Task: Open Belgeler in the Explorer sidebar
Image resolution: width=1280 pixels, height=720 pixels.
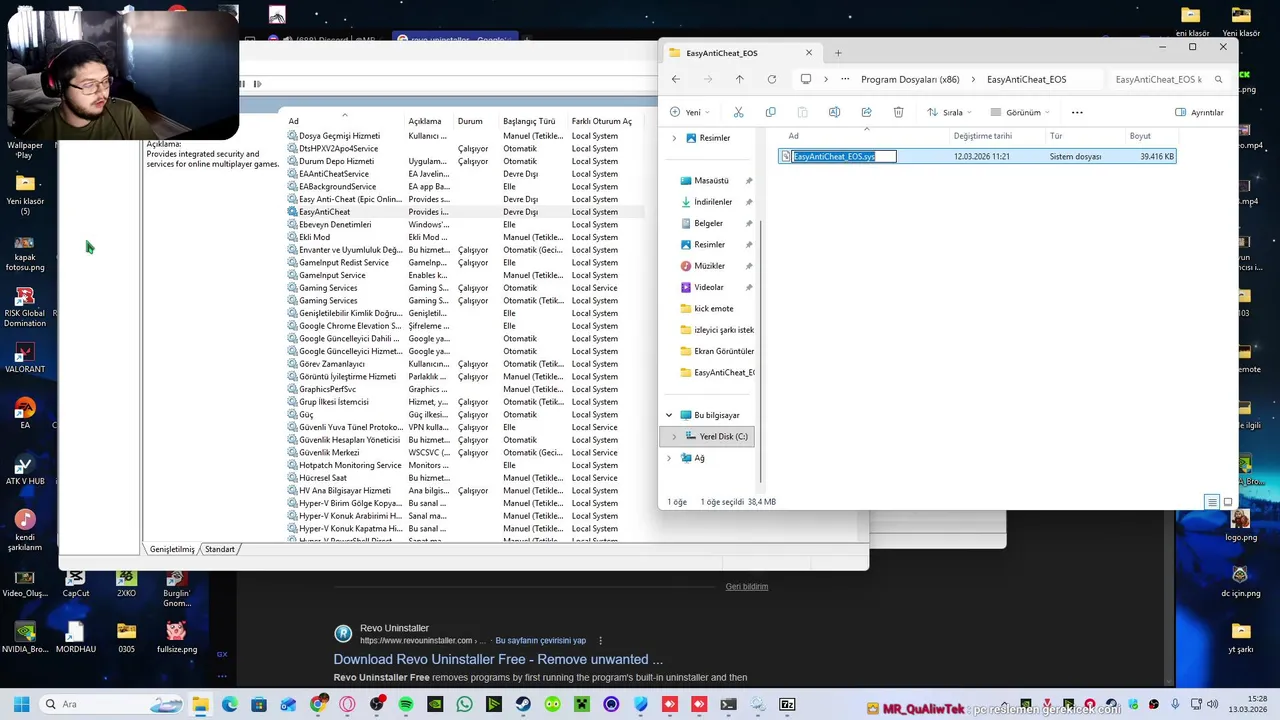Action: 708,223
